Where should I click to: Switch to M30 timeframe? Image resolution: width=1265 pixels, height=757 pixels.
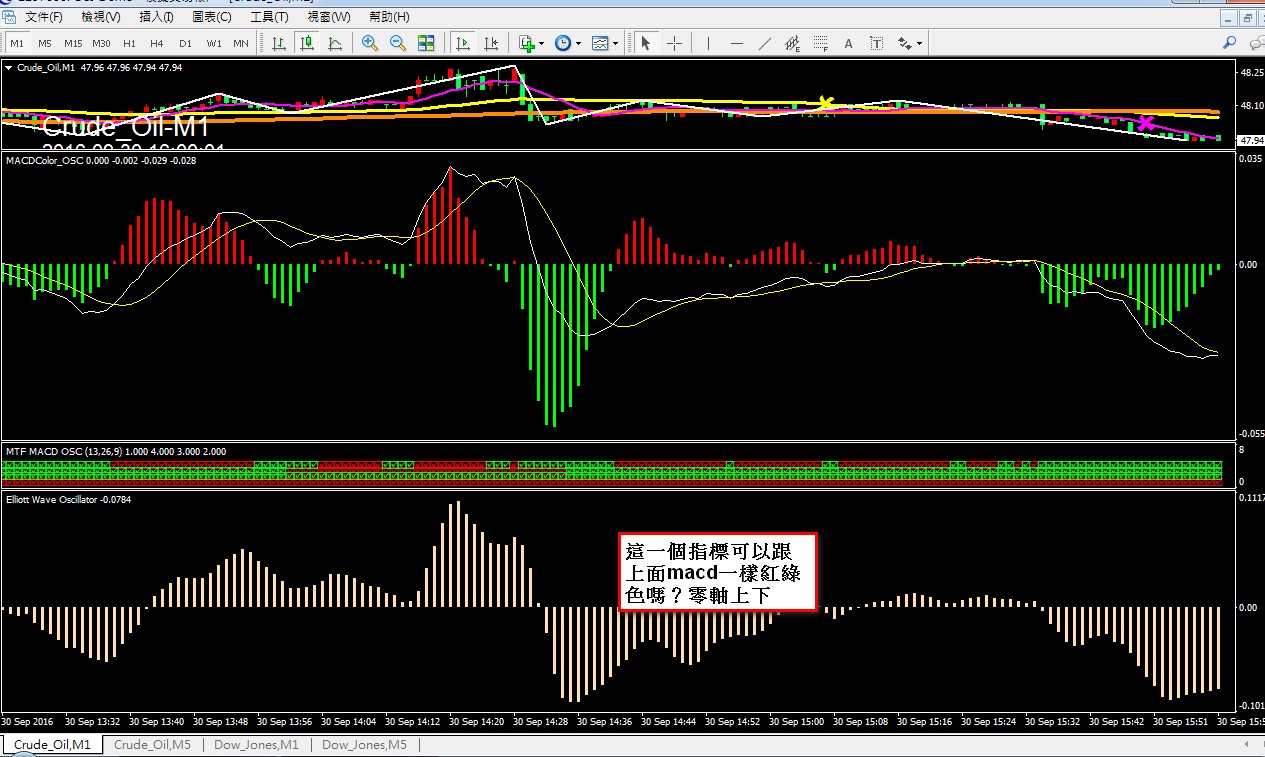point(101,43)
